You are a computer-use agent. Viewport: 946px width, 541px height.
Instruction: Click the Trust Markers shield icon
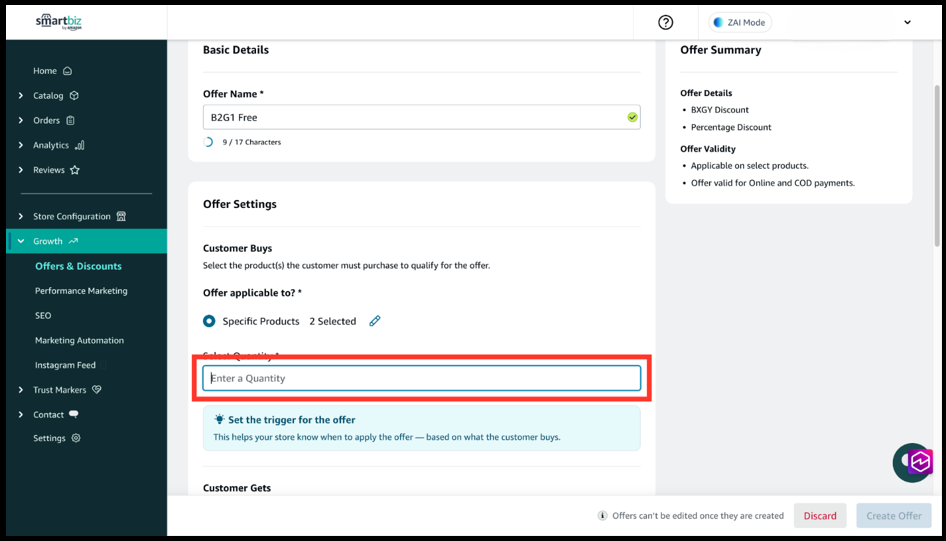97,390
